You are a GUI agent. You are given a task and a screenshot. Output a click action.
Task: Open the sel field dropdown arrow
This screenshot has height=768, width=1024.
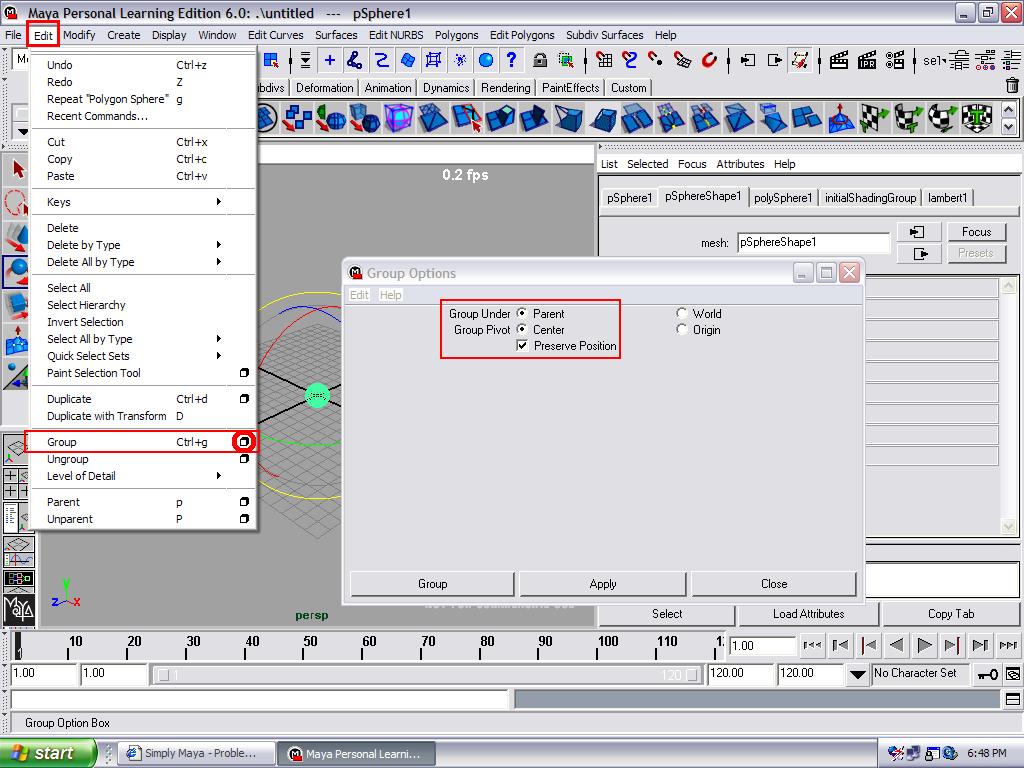[944, 60]
